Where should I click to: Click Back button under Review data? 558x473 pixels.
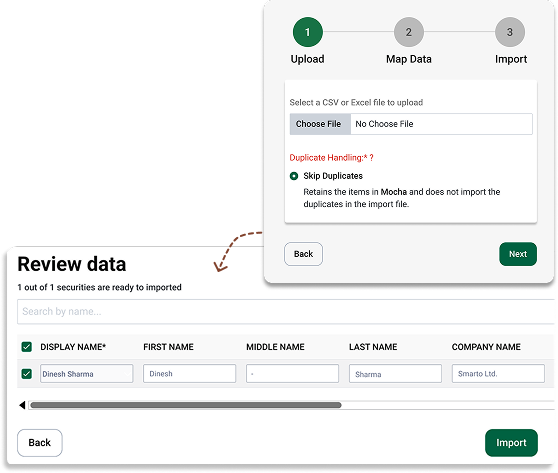coord(40,443)
